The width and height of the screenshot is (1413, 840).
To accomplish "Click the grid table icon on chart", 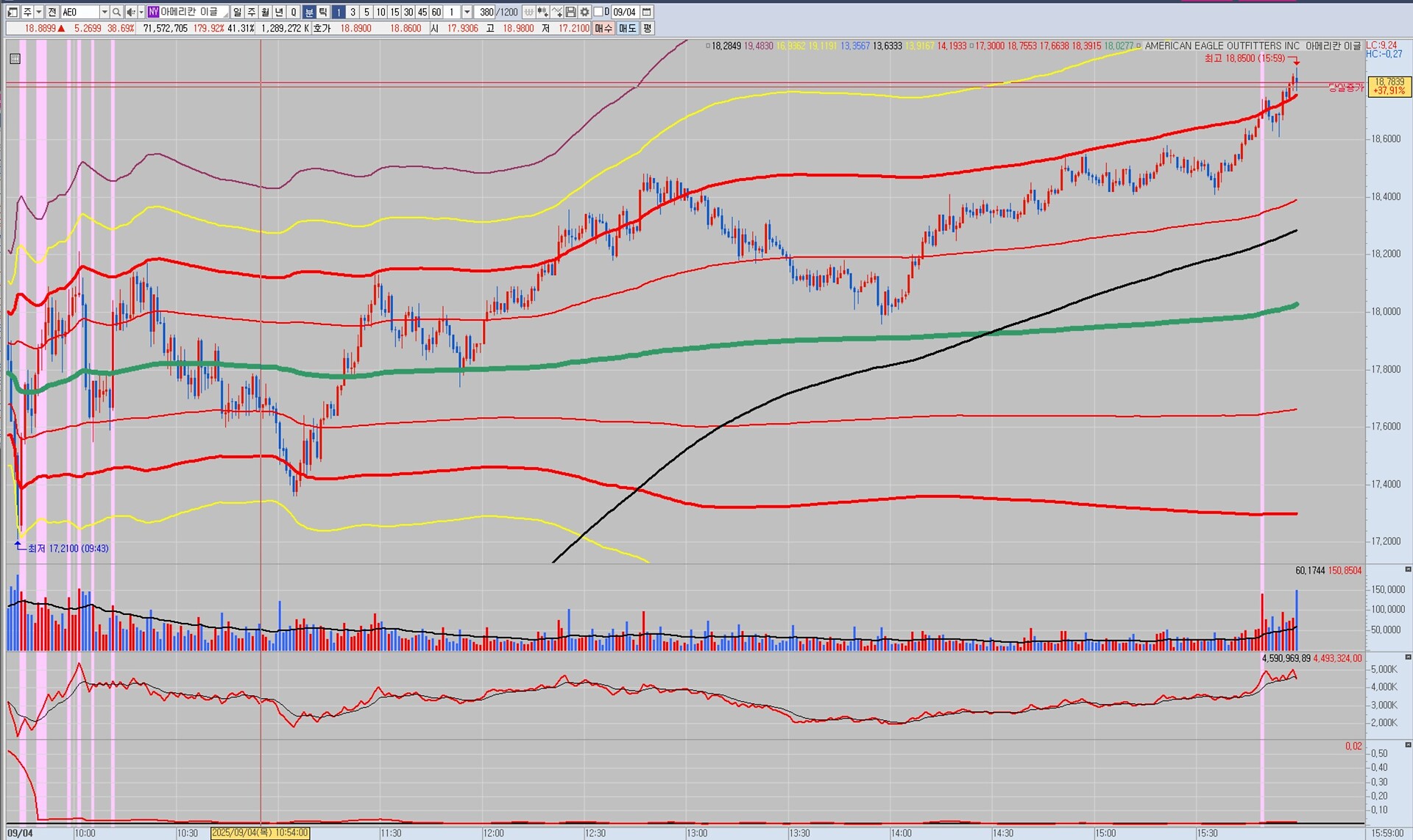I will point(15,59).
